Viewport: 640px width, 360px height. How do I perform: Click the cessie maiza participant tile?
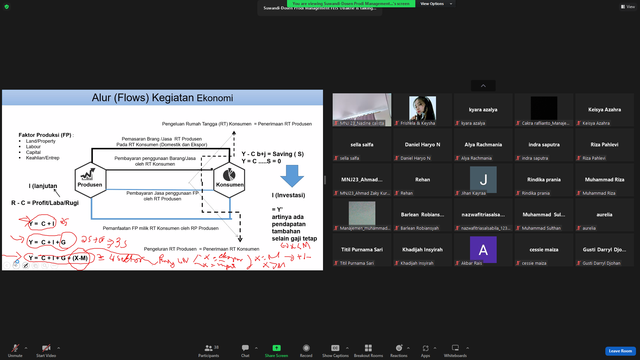tap(544, 250)
